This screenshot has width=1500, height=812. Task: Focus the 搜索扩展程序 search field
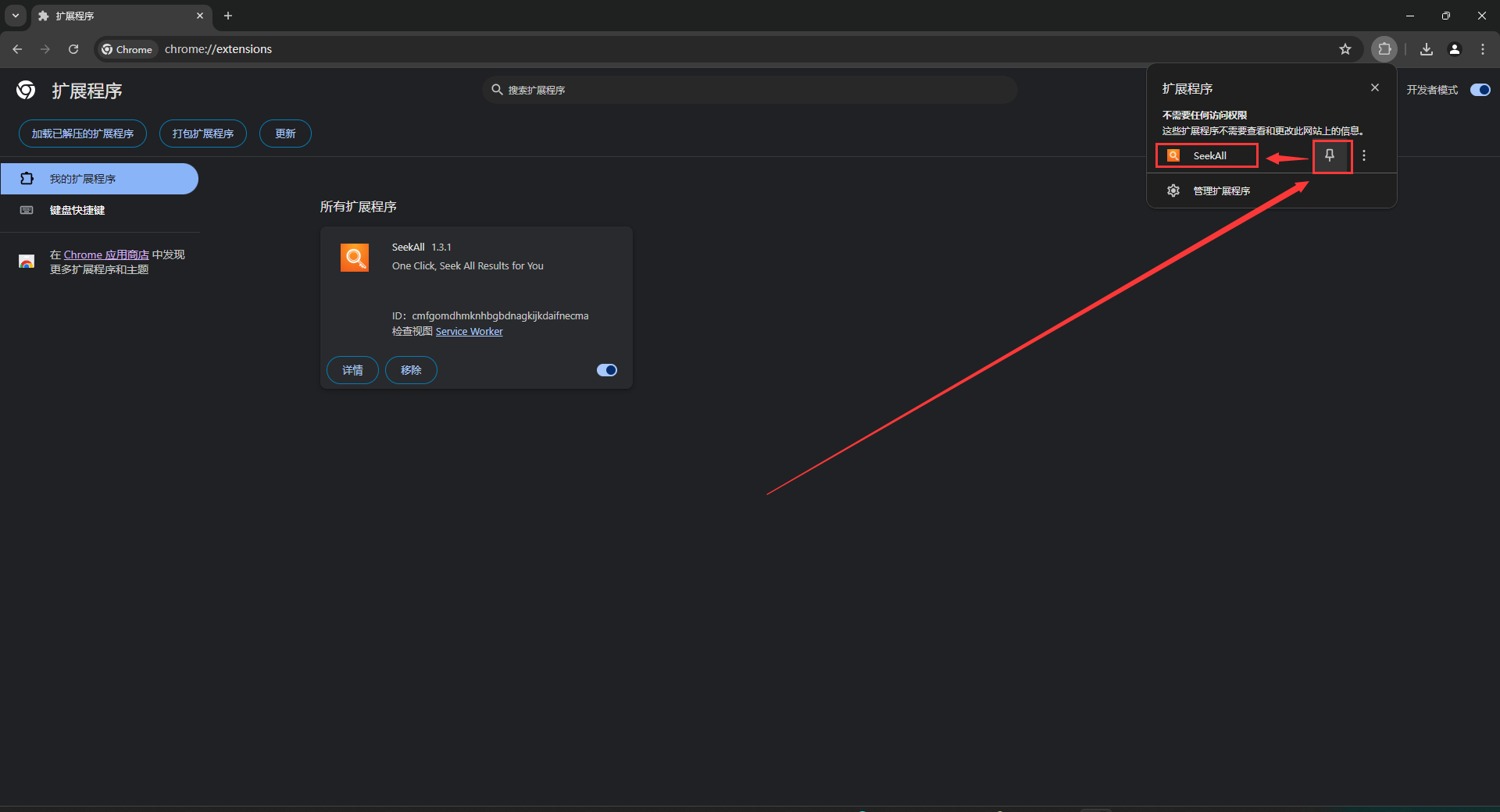click(750, 90)
